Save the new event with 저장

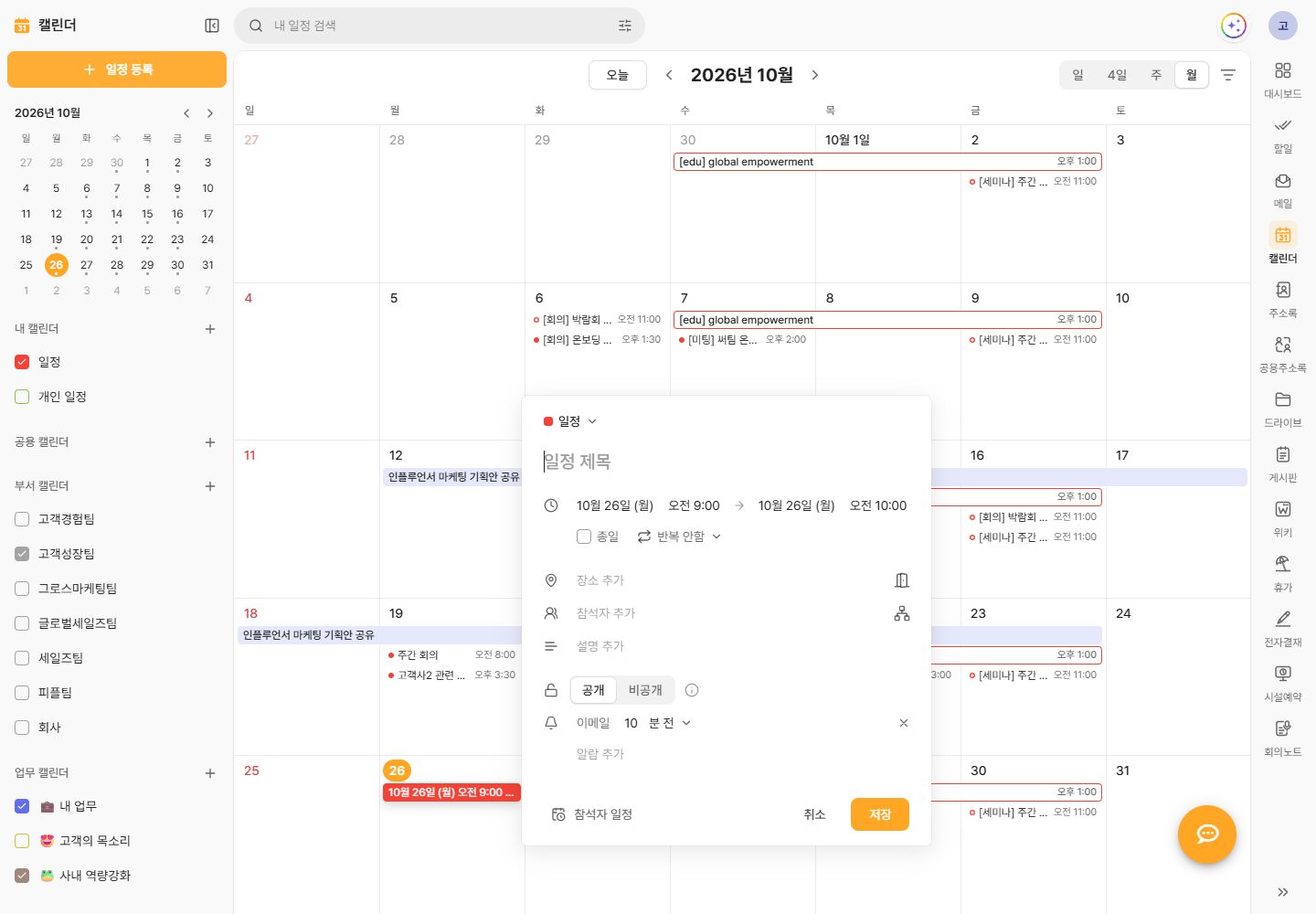[880, 814]
